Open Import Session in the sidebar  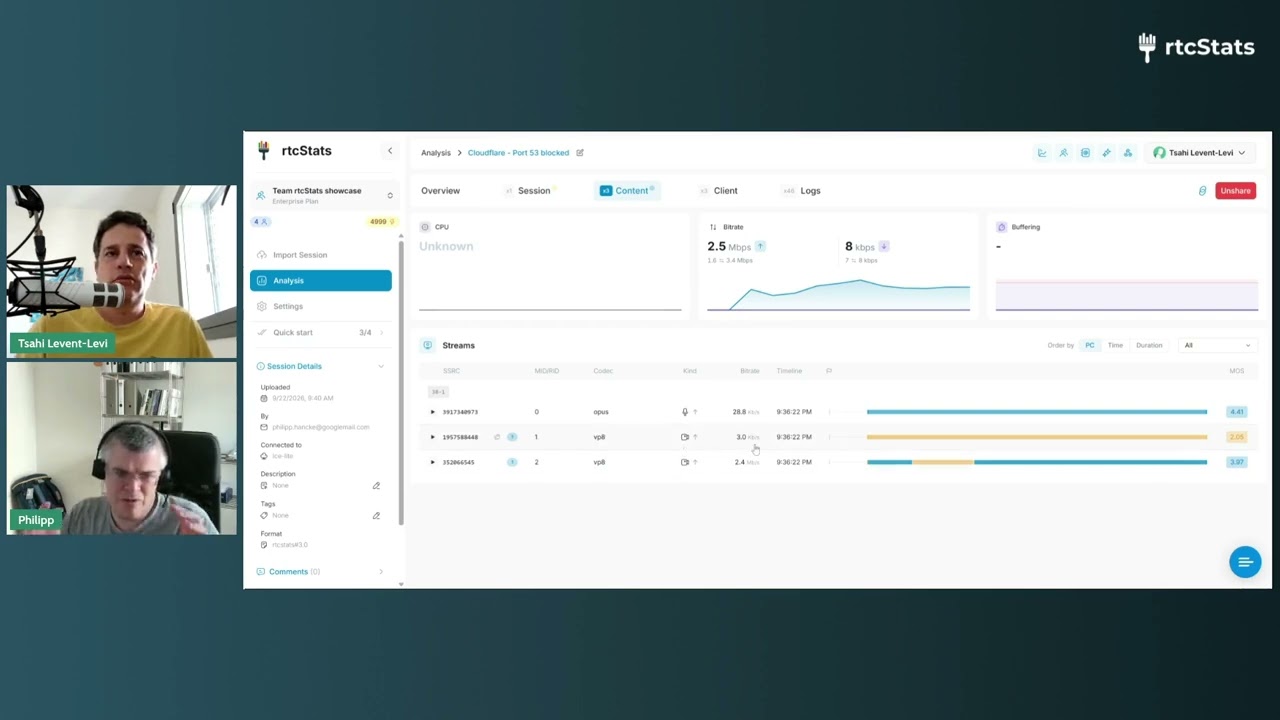[321, 255]
